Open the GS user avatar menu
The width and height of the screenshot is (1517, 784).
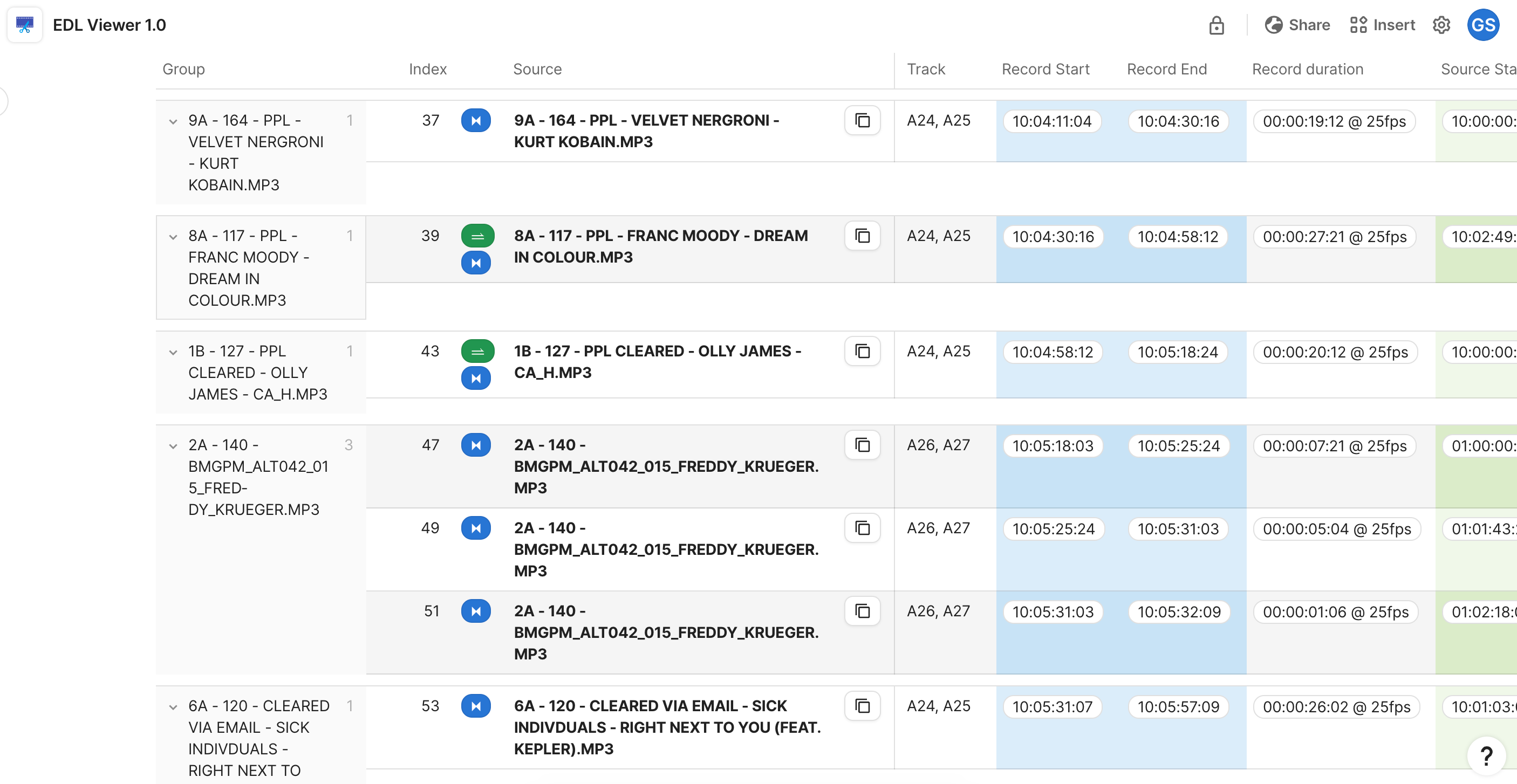1482,25
